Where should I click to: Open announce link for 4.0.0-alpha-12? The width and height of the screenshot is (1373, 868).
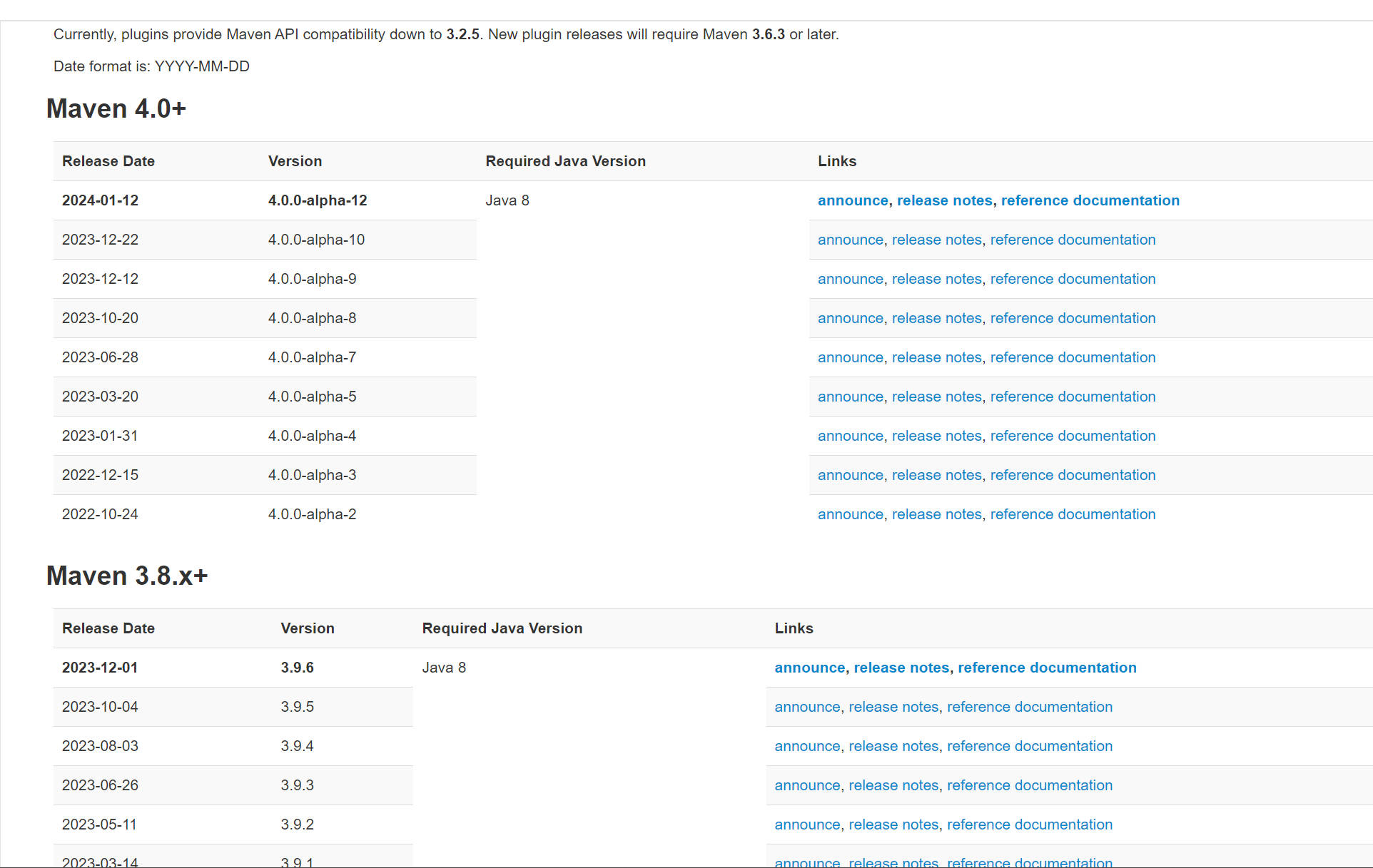click(852, 200)
